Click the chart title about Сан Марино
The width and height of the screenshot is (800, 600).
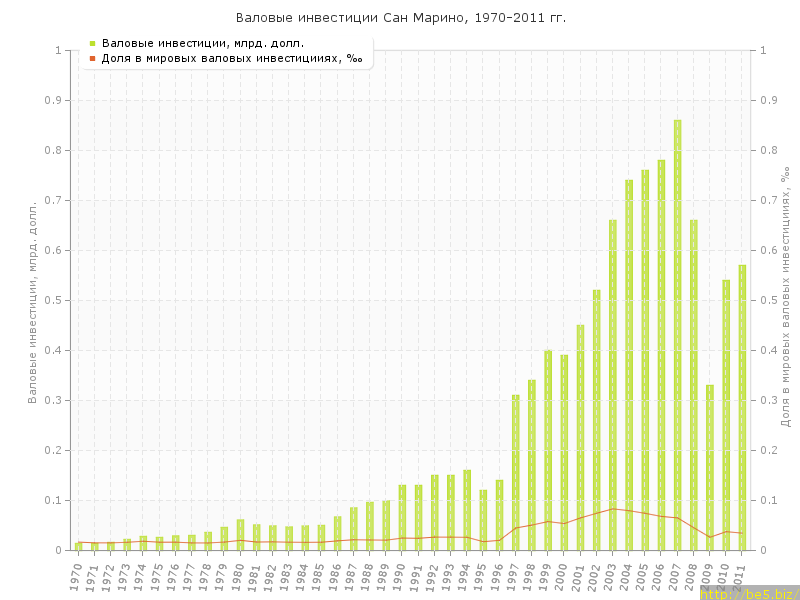point(400,18)
